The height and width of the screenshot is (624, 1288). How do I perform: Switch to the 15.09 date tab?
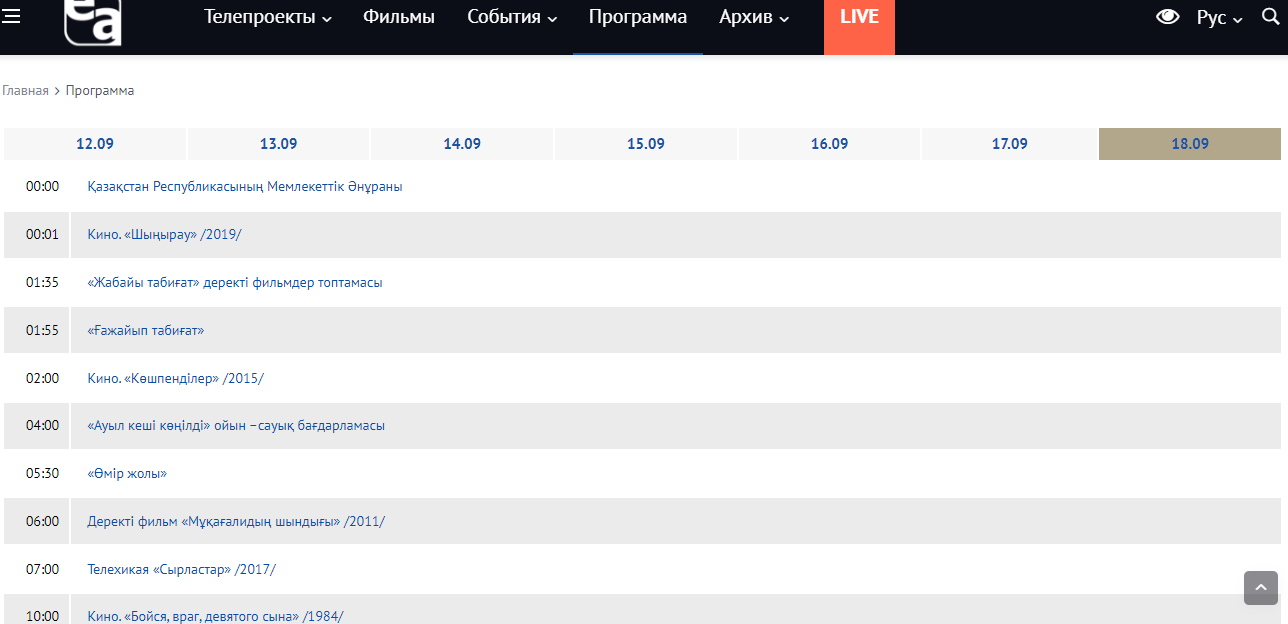(x=646, y=144)
